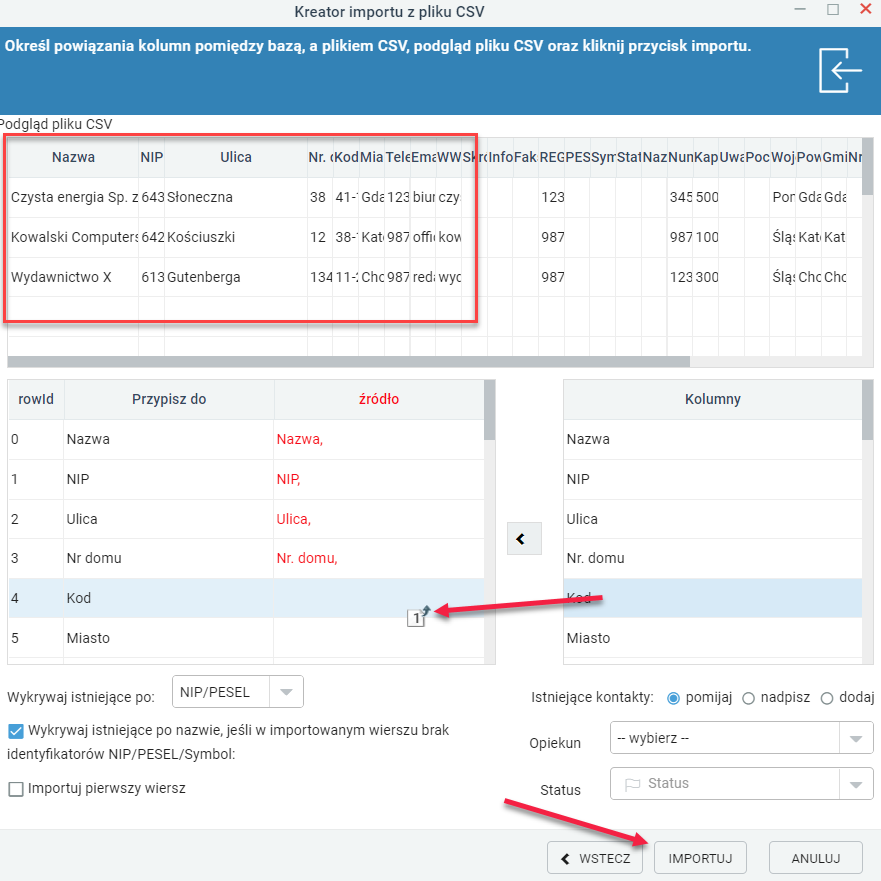Click the left arrow assign button
Viewport: 881px width, 881px height.
[524, 539]
